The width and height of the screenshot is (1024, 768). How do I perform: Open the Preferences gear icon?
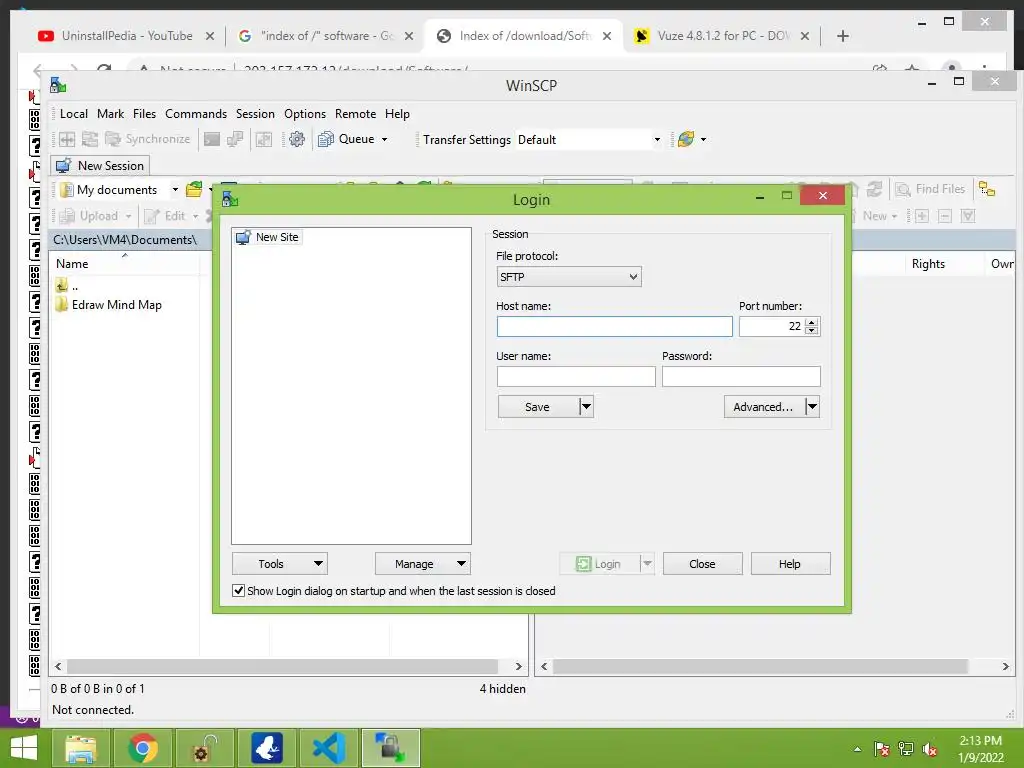coord(297,139)
